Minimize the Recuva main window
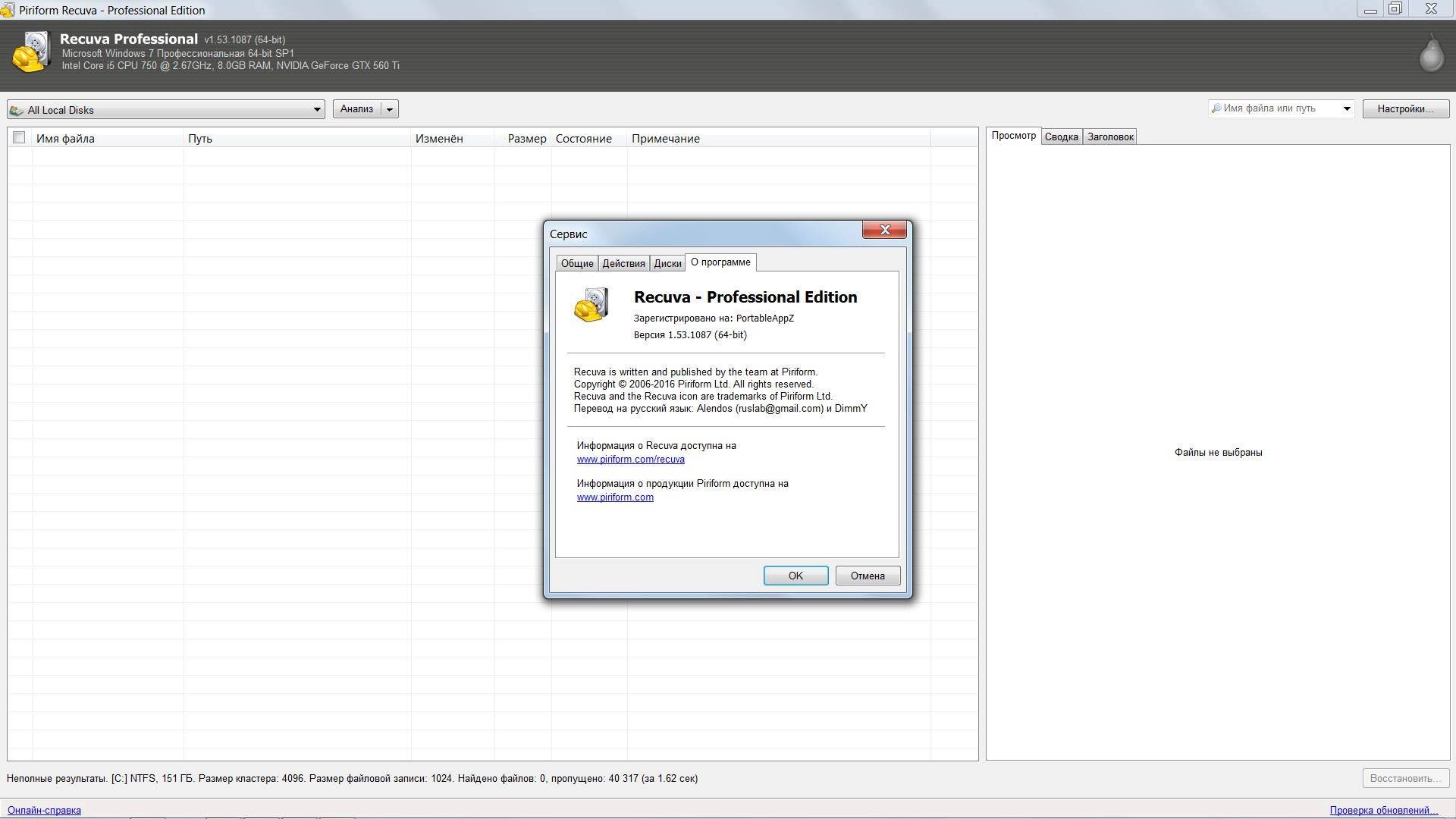1456x819 pixels. (x=1370, y=10)
